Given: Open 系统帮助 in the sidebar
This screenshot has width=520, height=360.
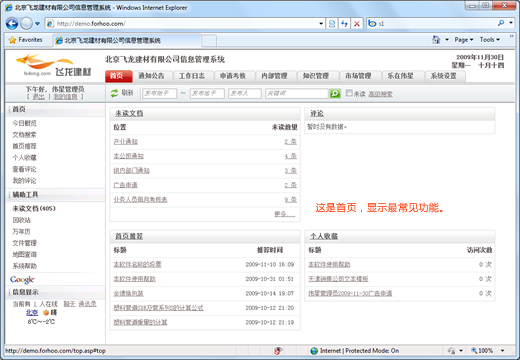Looking at the screenshot, I should click(x=24, y=266).
